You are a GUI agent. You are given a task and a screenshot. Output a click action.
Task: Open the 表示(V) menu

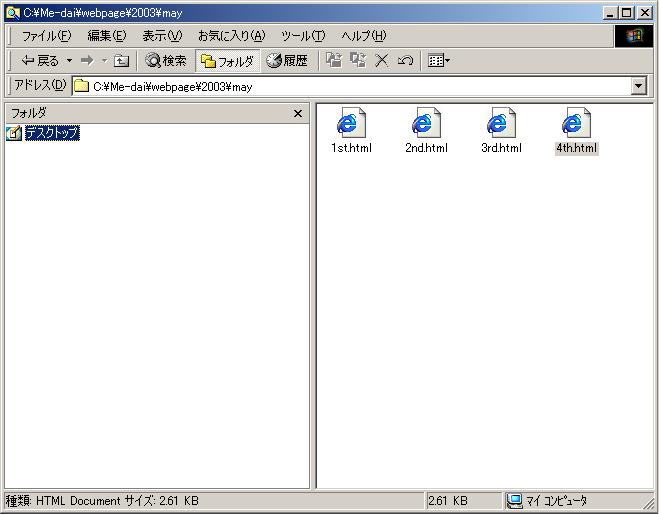click(162, 36)
